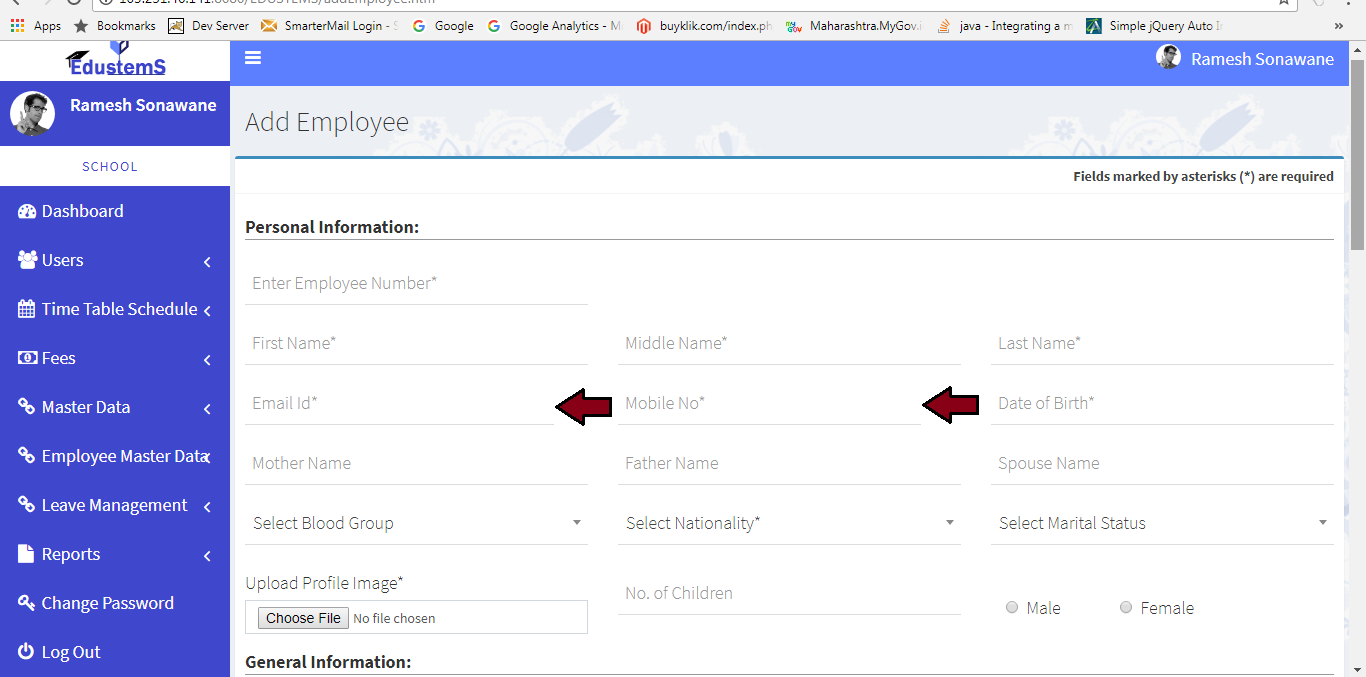Click the Users group icon

coord(27,260)
